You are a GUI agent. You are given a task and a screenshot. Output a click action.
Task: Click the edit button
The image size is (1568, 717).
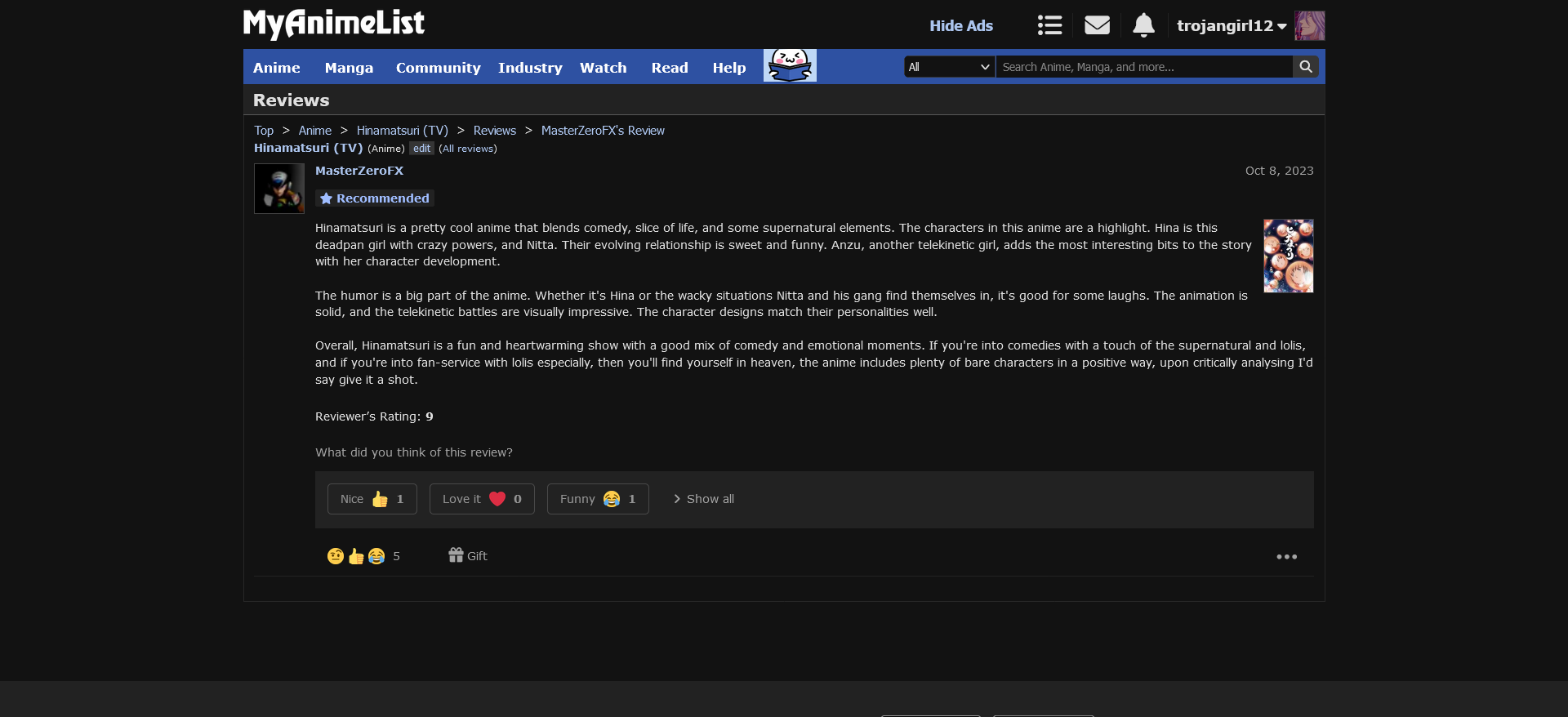[x=421, y=149]
